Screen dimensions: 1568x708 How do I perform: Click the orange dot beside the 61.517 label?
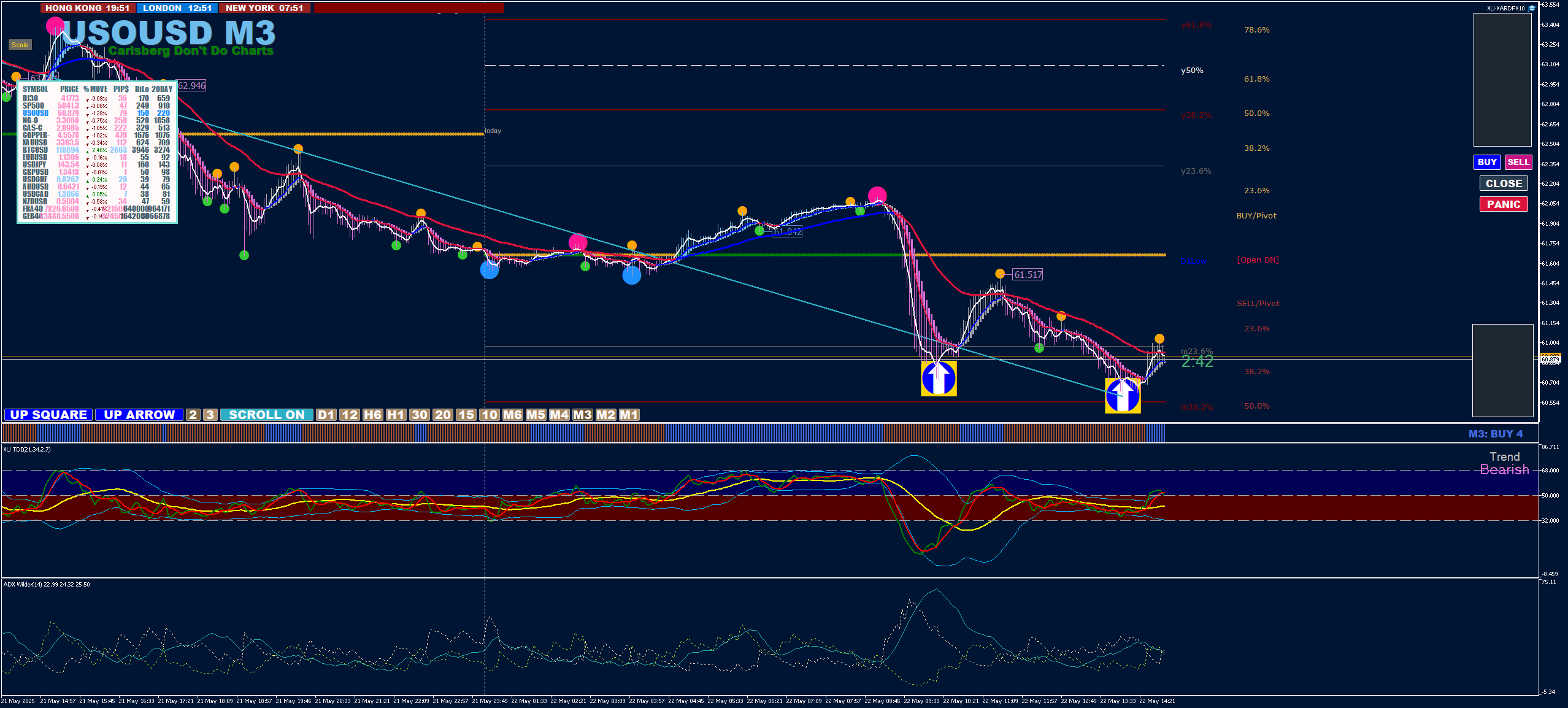tap(1000, 274)
